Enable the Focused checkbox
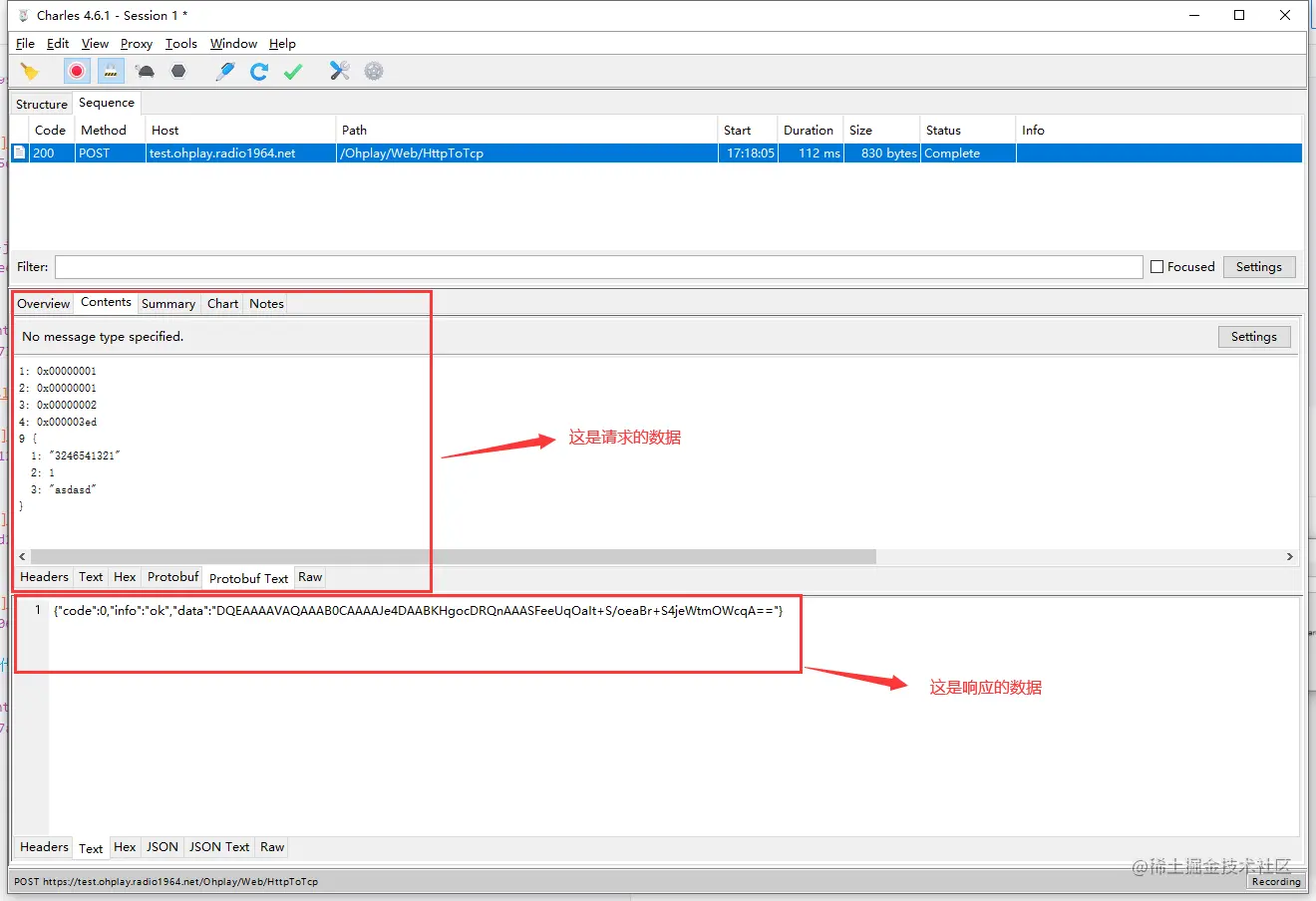Image resolution: width=1316 pixels, height=901 pixels. [1157, 267]
